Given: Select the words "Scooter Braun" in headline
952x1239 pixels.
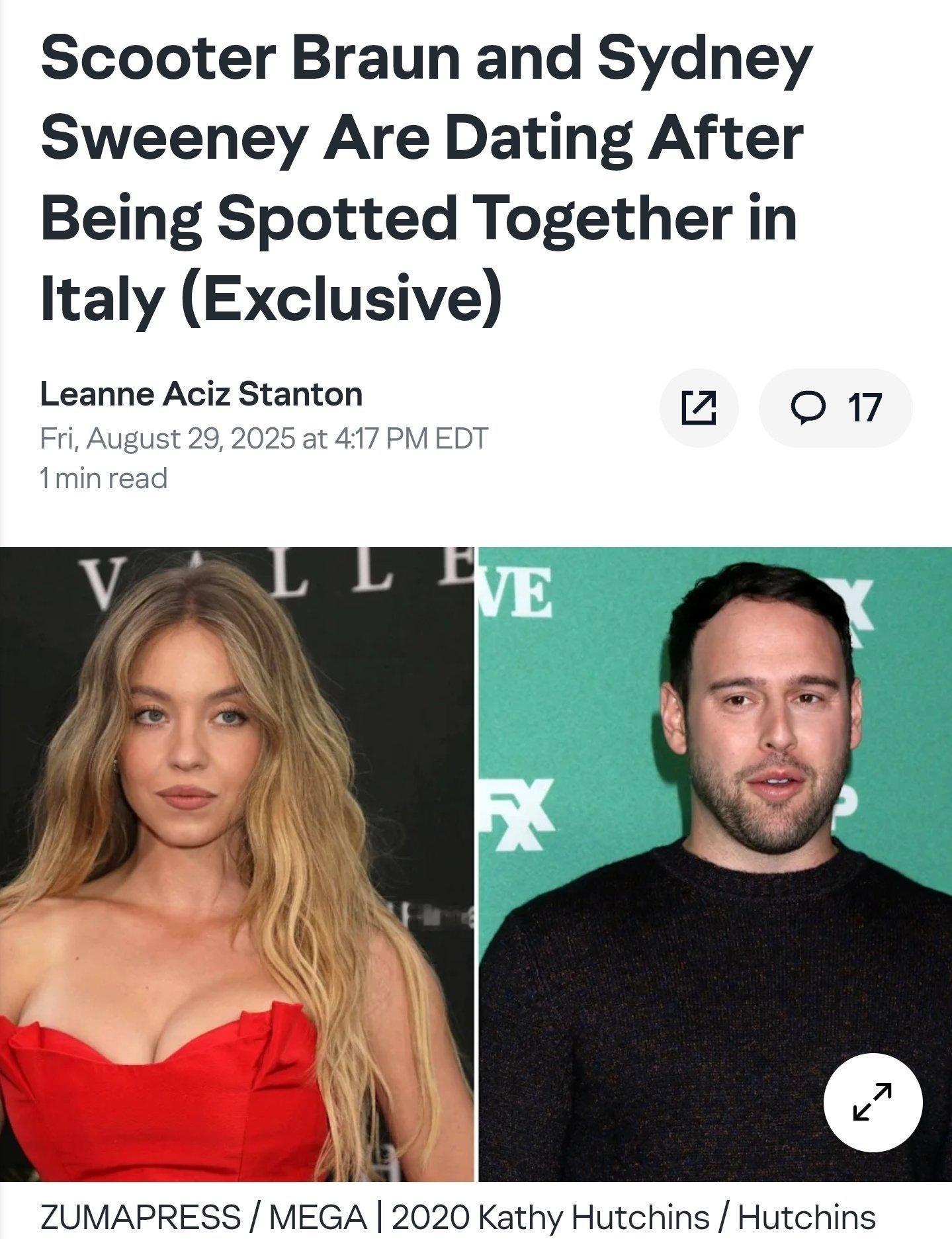Looking at the screenshot, I should click(251, 57).
